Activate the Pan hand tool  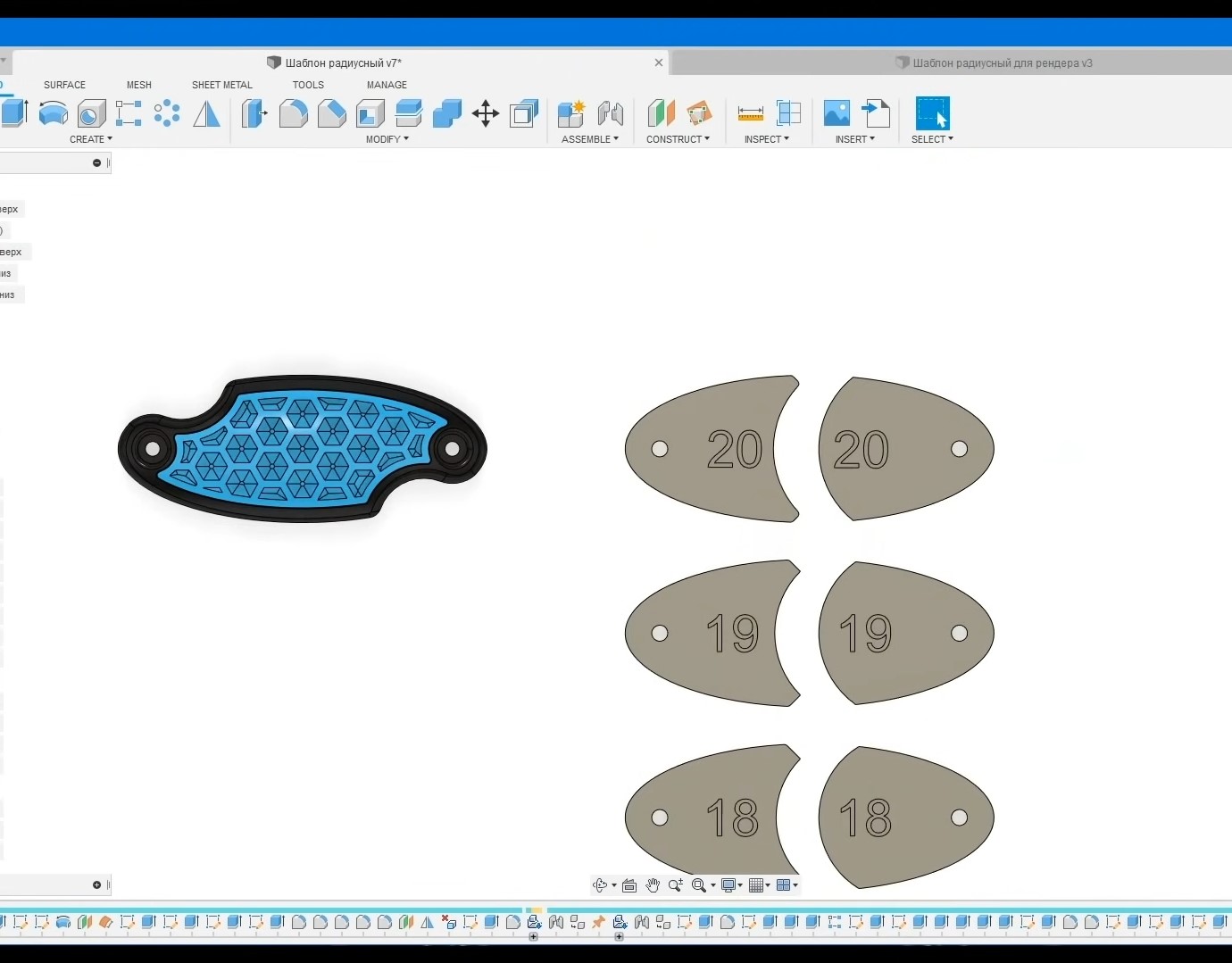pos(653,885)
